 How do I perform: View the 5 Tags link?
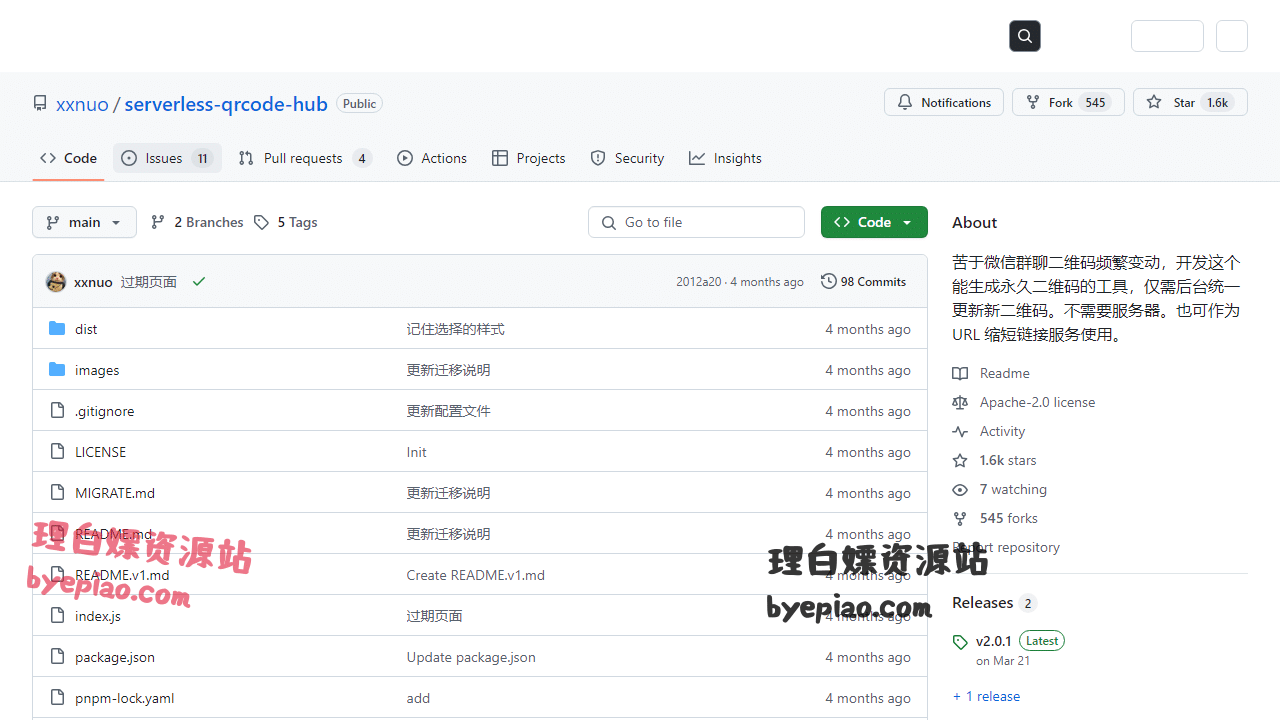(x=286, y=222)
